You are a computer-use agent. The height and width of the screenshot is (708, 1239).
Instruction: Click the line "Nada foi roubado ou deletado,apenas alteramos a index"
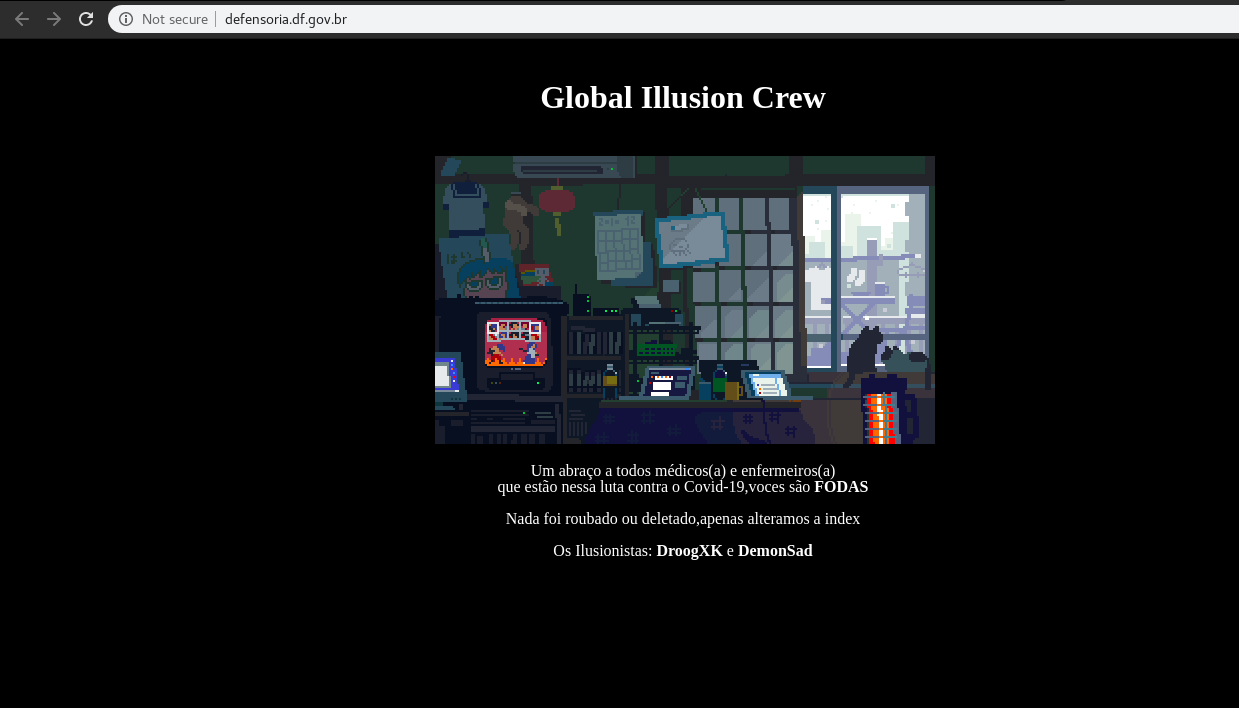tap(683, 519)
